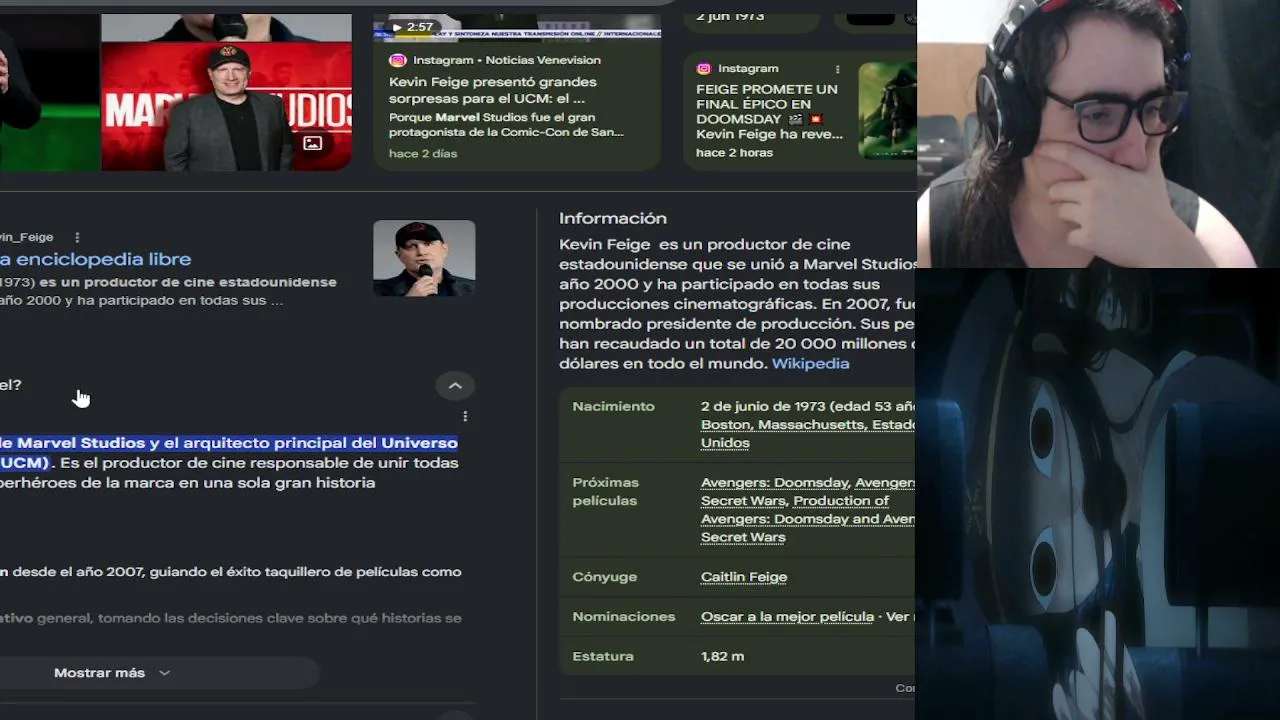The width and height of the screenshot is (1280, 720).
Task: Open the three-dot menu above the highlighted answer
Action: (465, 416)
